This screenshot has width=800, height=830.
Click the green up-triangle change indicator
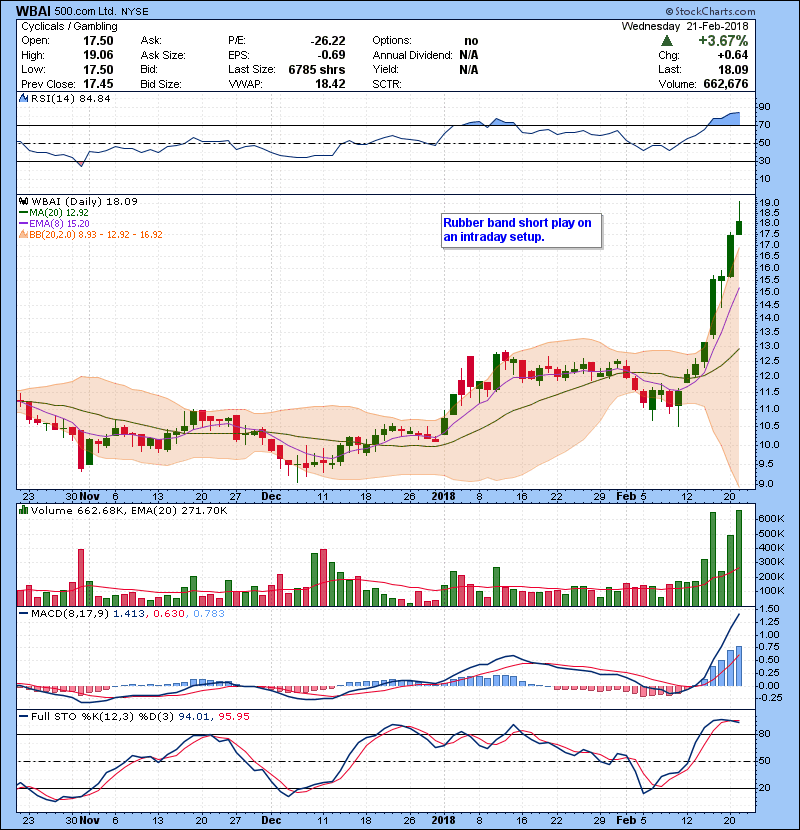(667, 41)
